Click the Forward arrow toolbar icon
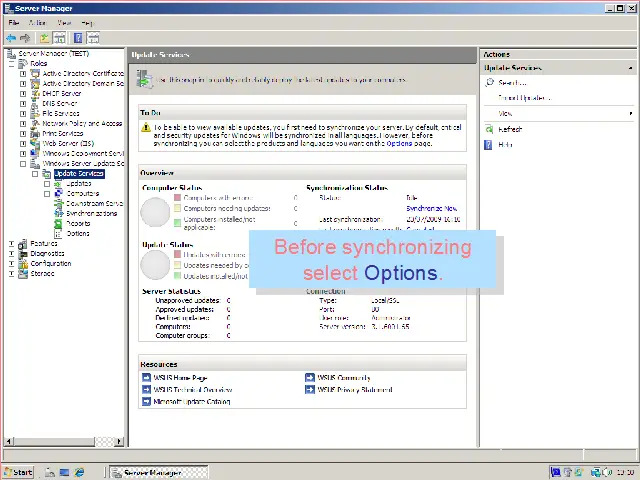Image resolution: width=640 pixels, height=480 pixels. [25, 38]
